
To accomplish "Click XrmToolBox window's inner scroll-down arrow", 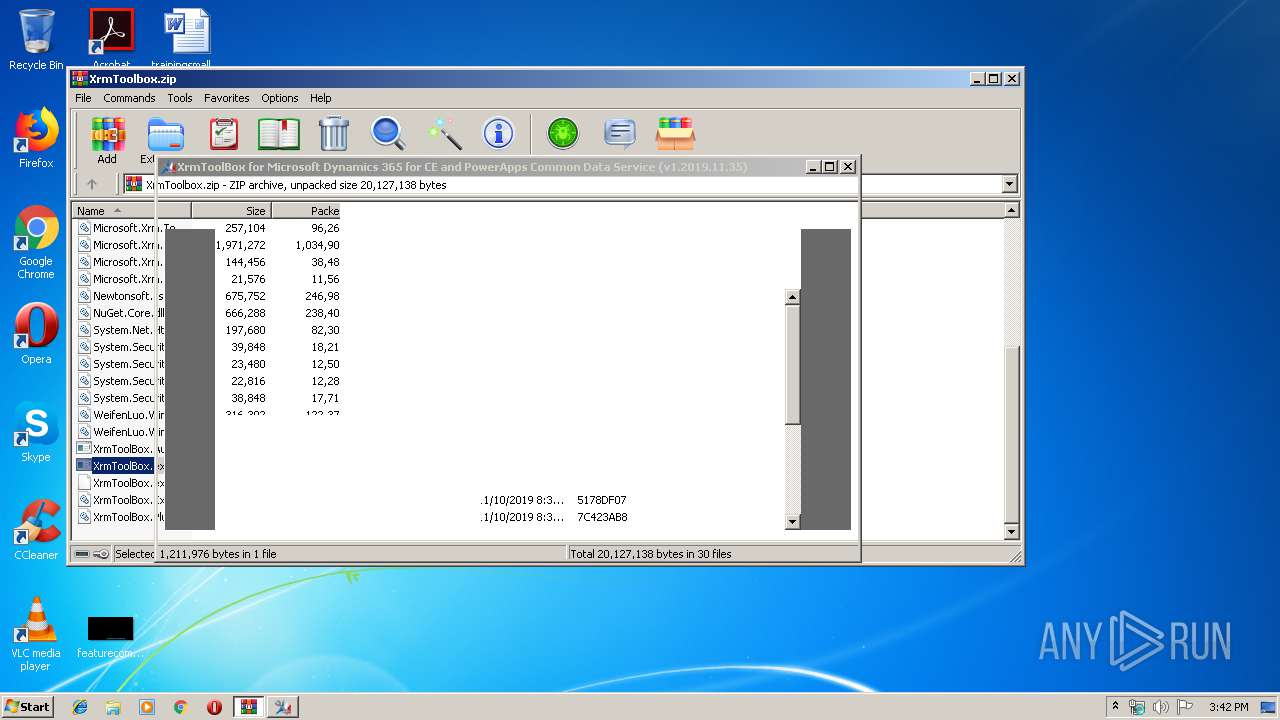I will (x=793, y=521).
